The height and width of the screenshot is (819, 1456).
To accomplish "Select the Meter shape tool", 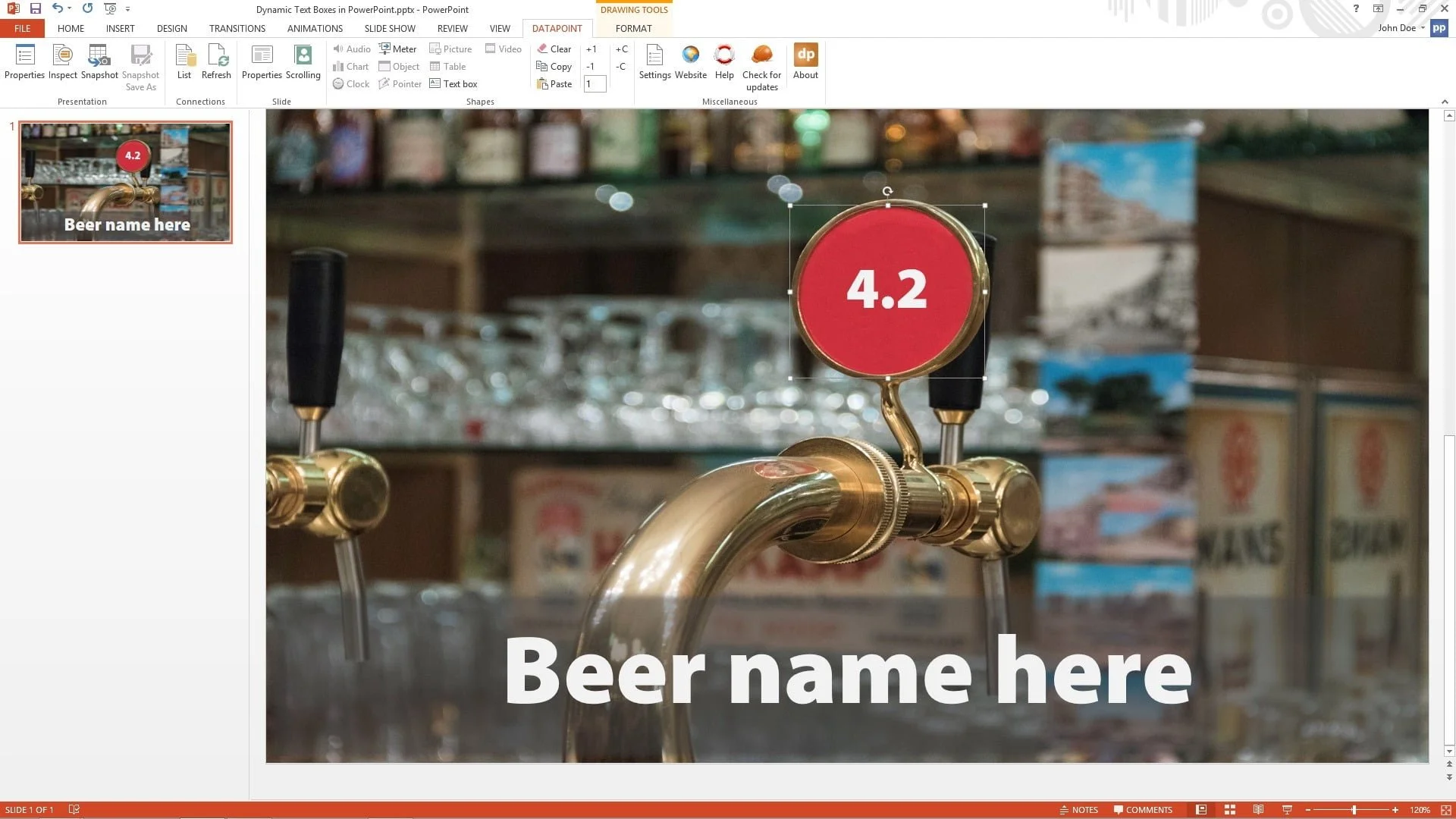I will click(397, 49).
